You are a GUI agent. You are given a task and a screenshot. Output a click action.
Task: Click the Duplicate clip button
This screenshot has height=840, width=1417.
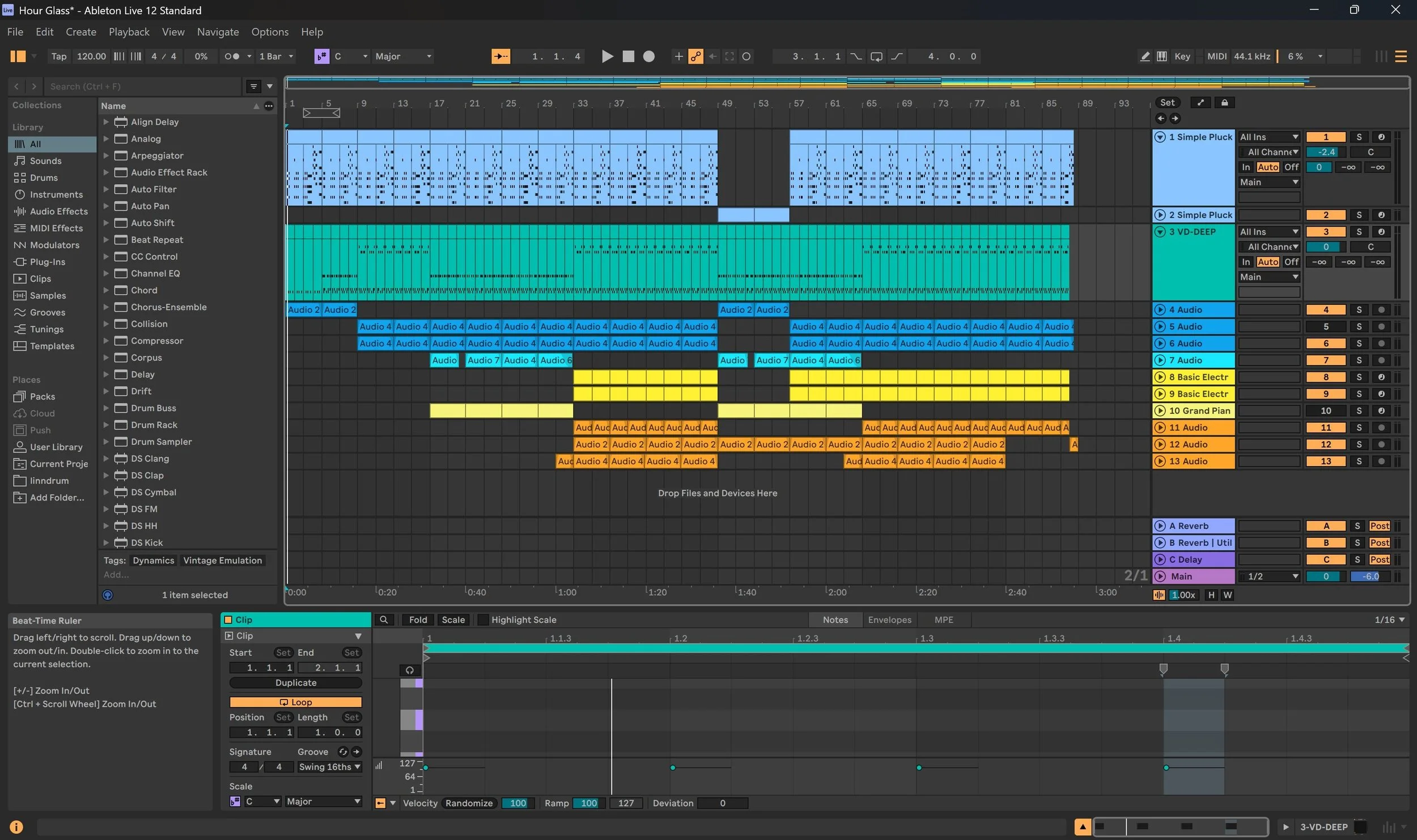[x=295, y=682]
